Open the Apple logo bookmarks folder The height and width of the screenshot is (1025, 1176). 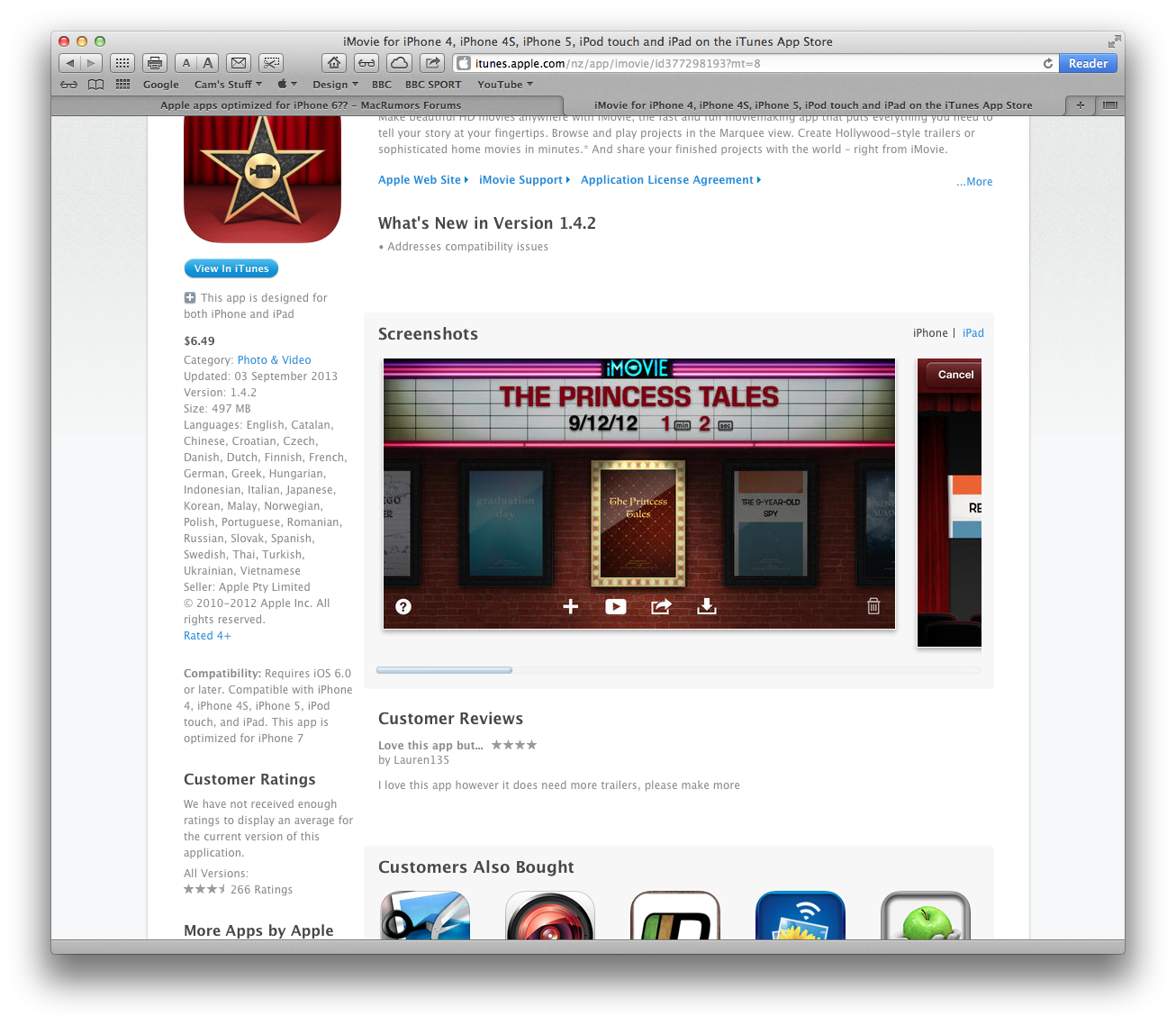286,85
